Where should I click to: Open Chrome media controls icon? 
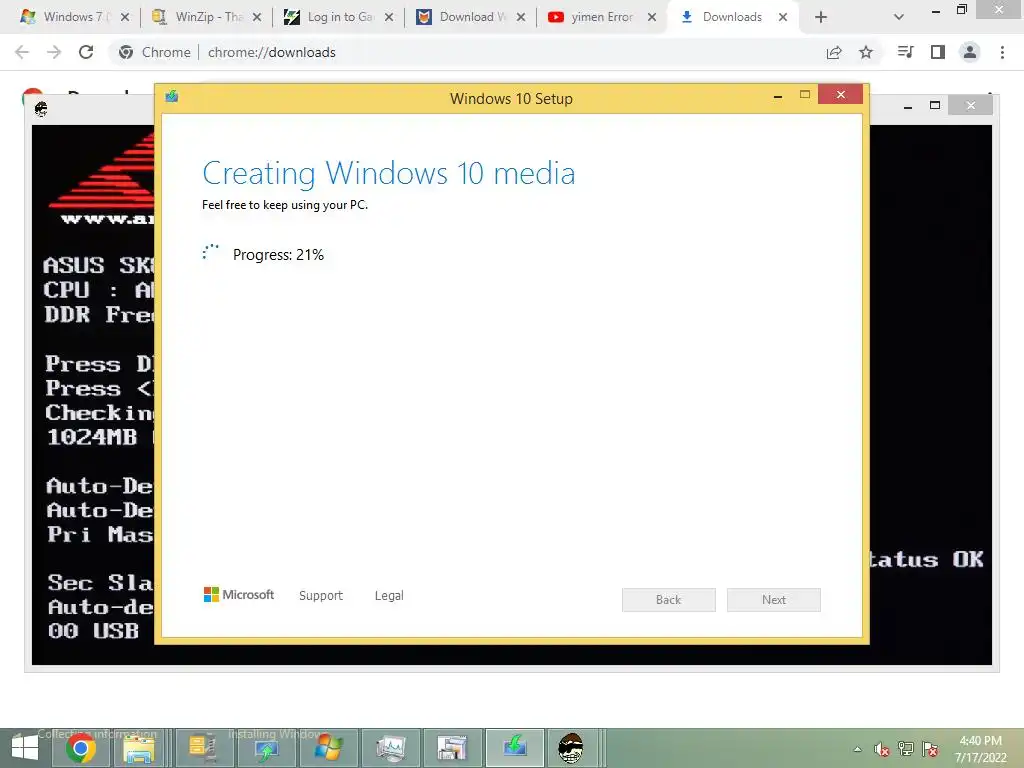905,52
